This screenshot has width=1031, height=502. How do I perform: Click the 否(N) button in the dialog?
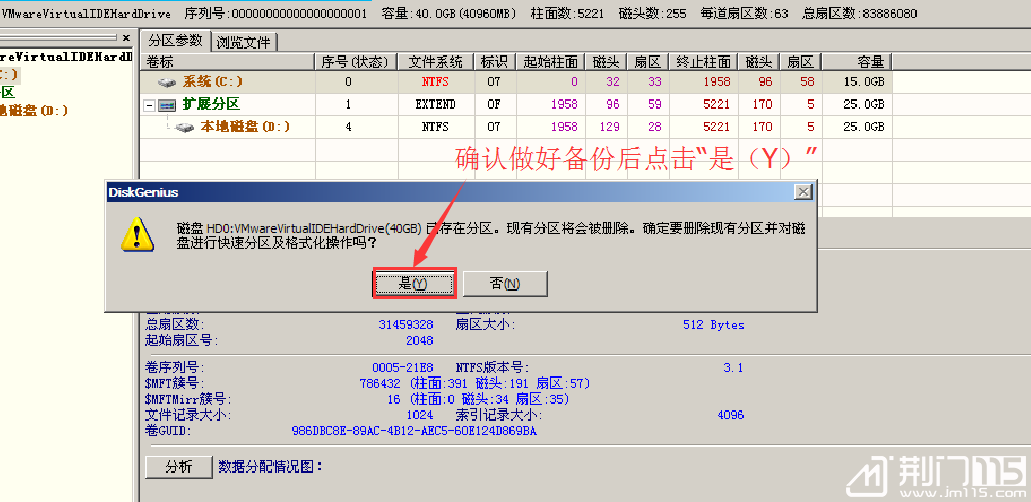click(505, 284)
